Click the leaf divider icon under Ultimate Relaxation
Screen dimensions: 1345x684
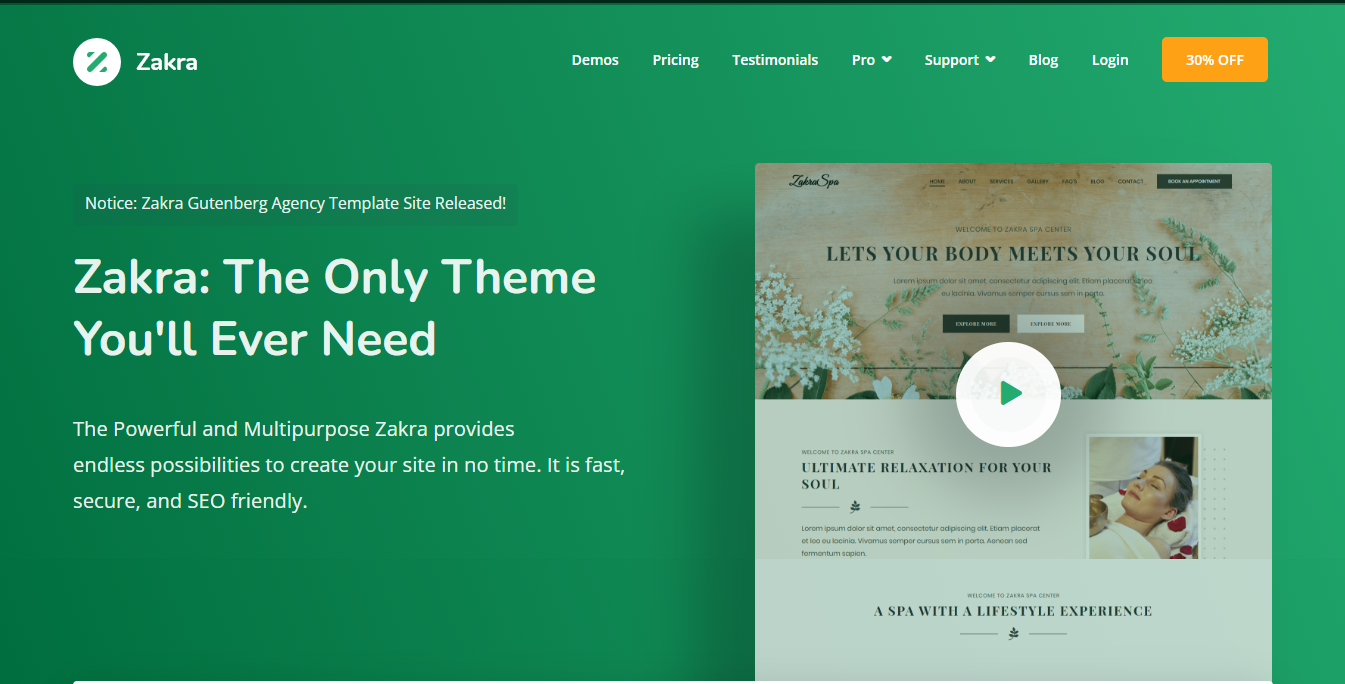855,507
